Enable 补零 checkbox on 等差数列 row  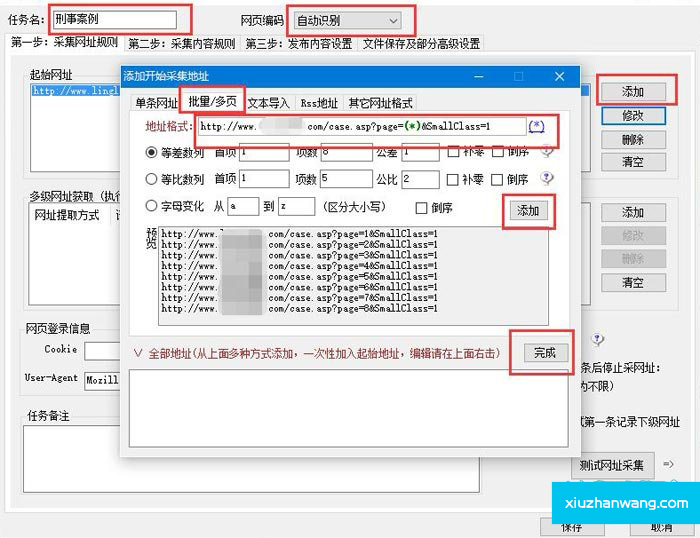tap(453, 153)
